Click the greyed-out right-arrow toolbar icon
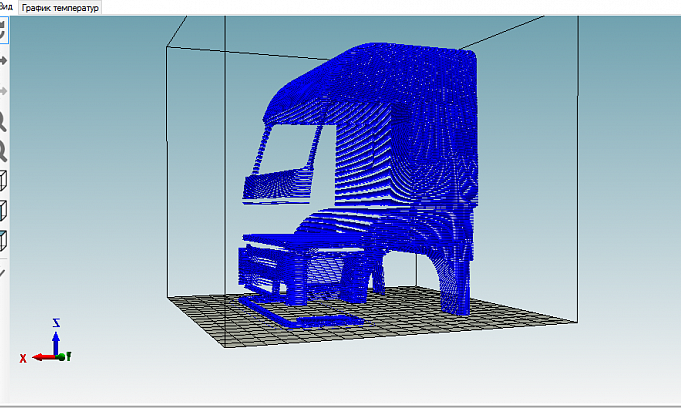 [x=3, y=91]
